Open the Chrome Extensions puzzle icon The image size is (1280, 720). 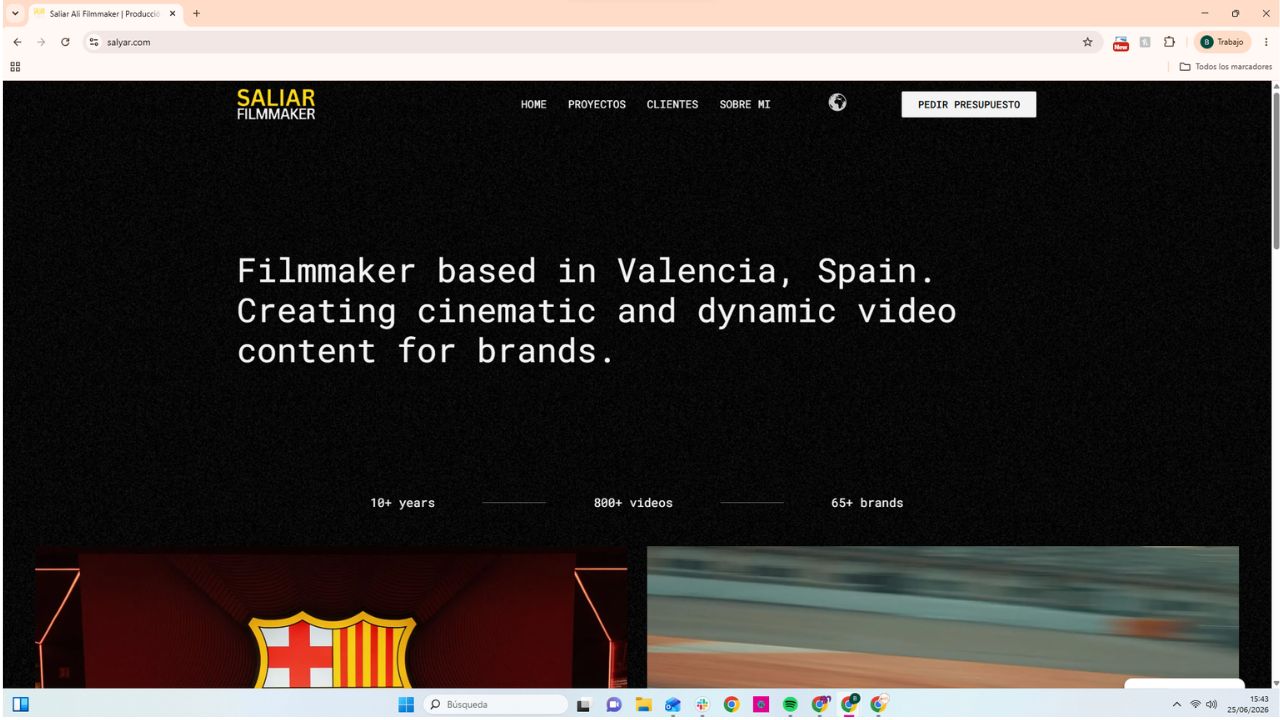click(1169, 42)
